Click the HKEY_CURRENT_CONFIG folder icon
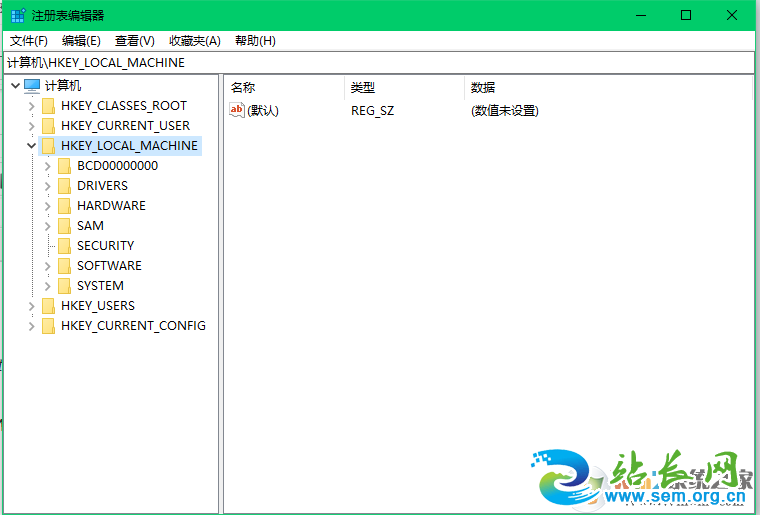The width and height of the screenshot is (760, 515). tap(48, 326)
